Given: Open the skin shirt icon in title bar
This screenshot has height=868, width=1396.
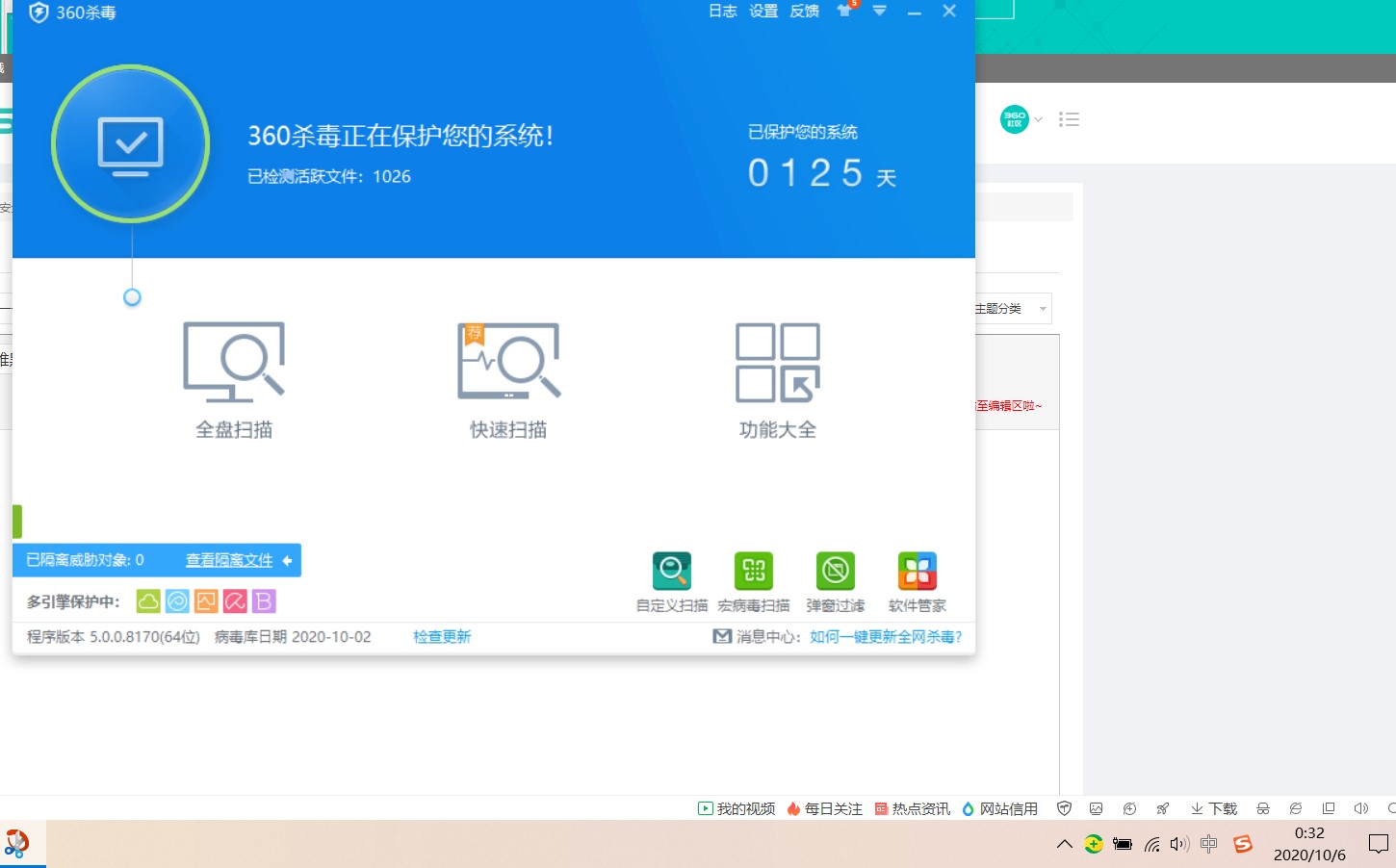Looking at the screenshot, I should (x=845, y=11).
